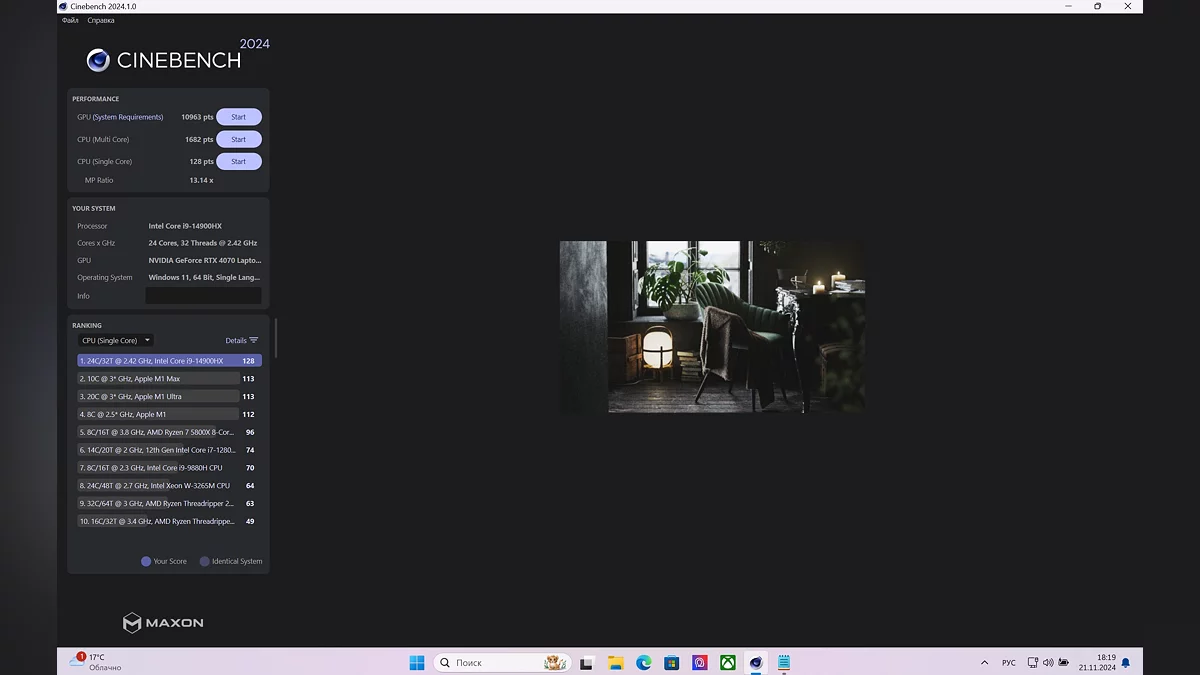
Task: Open File Explorer from the taskbar
Action: [x=616, y=663]
